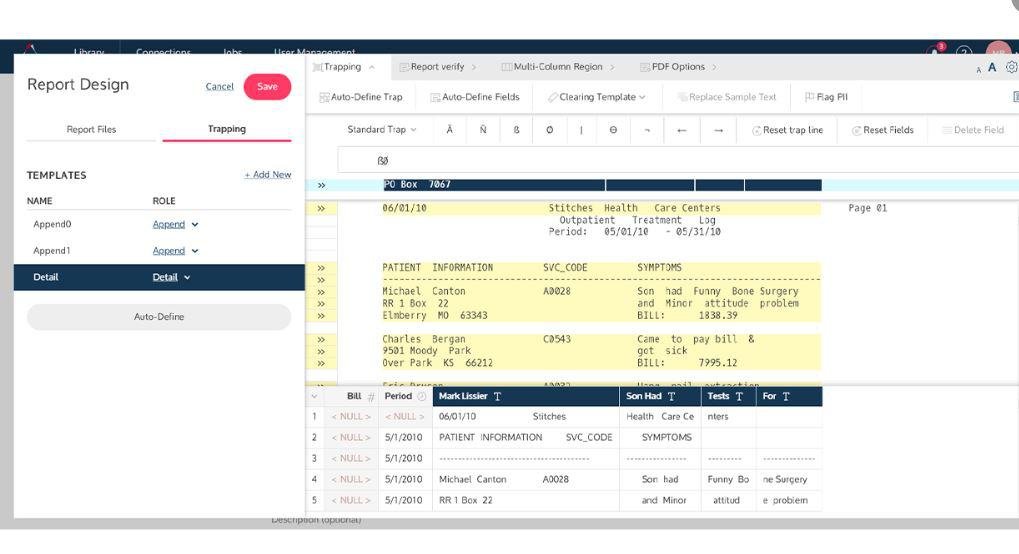Switch to the Report Files tab
The width and height of the screenshot is (1019, 554).
click(x=91, y=129)
